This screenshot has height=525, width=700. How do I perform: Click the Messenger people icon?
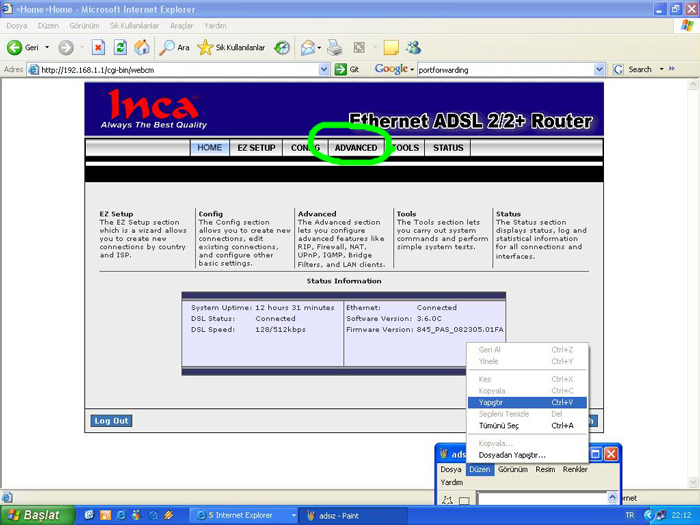point(414,47)
